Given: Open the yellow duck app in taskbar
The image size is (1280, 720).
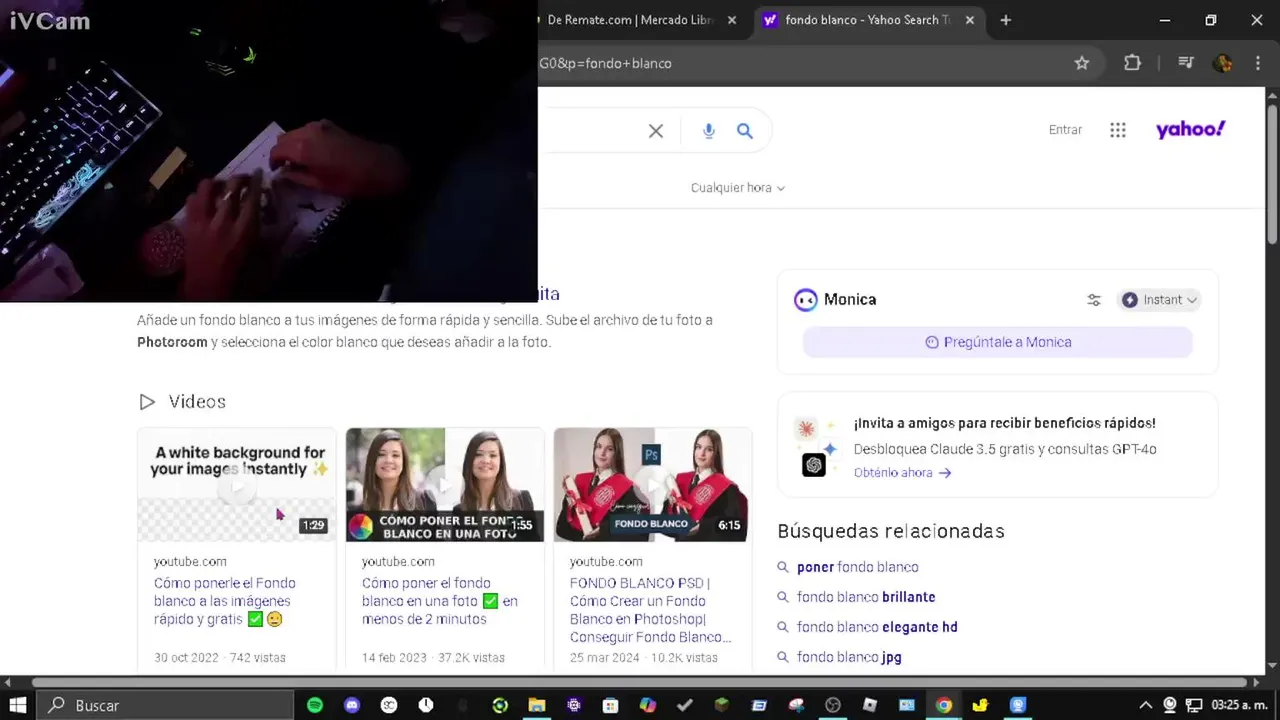Looking at the screenshot, I should click(981, 705).
